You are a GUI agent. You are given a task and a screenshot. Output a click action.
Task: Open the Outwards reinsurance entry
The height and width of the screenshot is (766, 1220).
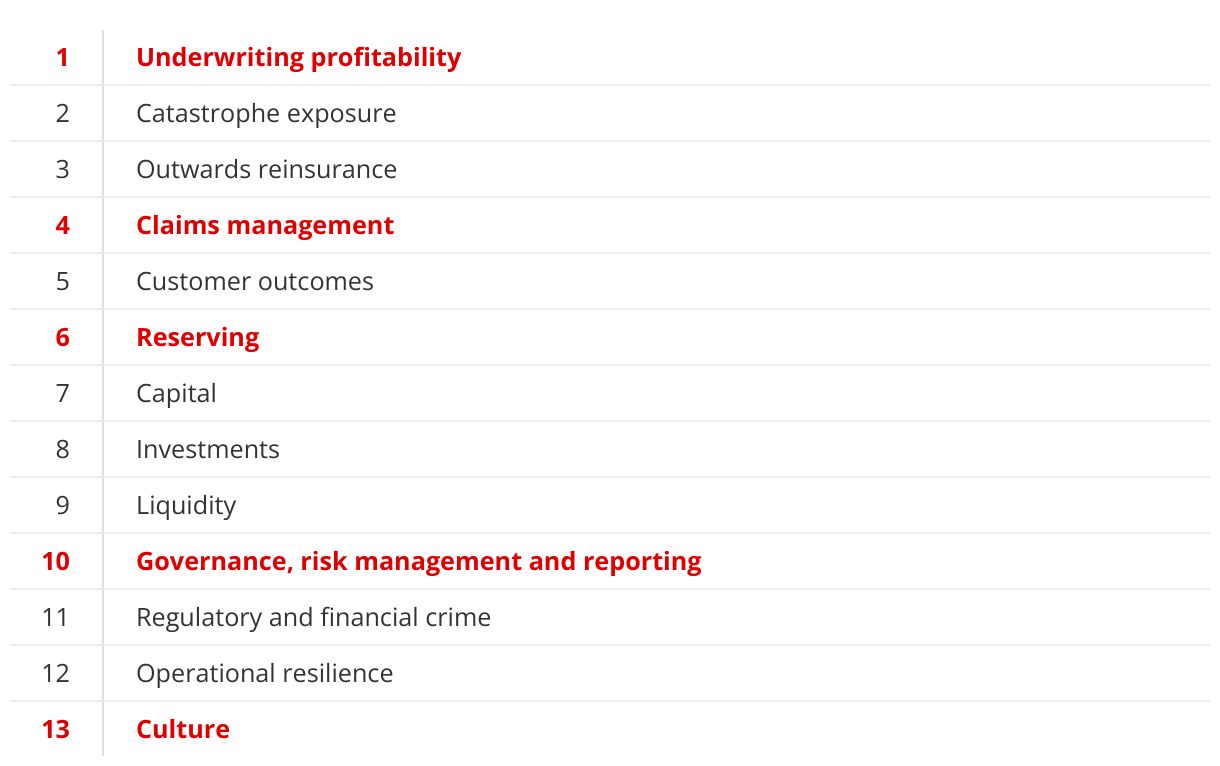[x=266, y=169]
